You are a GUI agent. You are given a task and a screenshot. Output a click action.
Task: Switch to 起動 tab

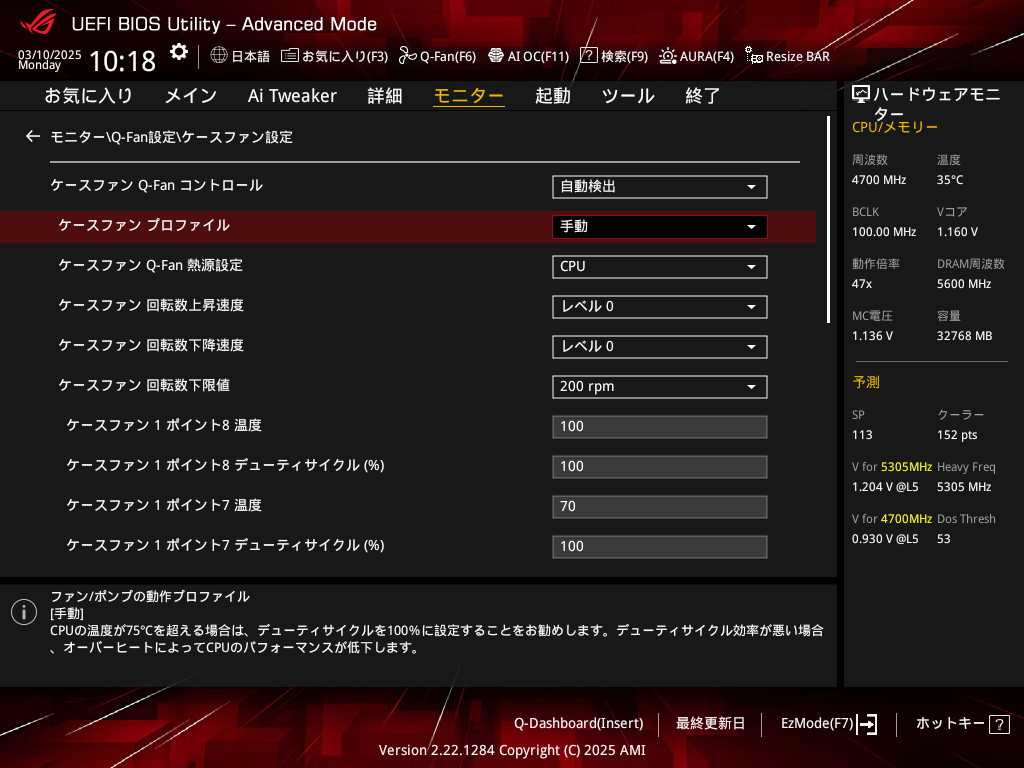552,96
